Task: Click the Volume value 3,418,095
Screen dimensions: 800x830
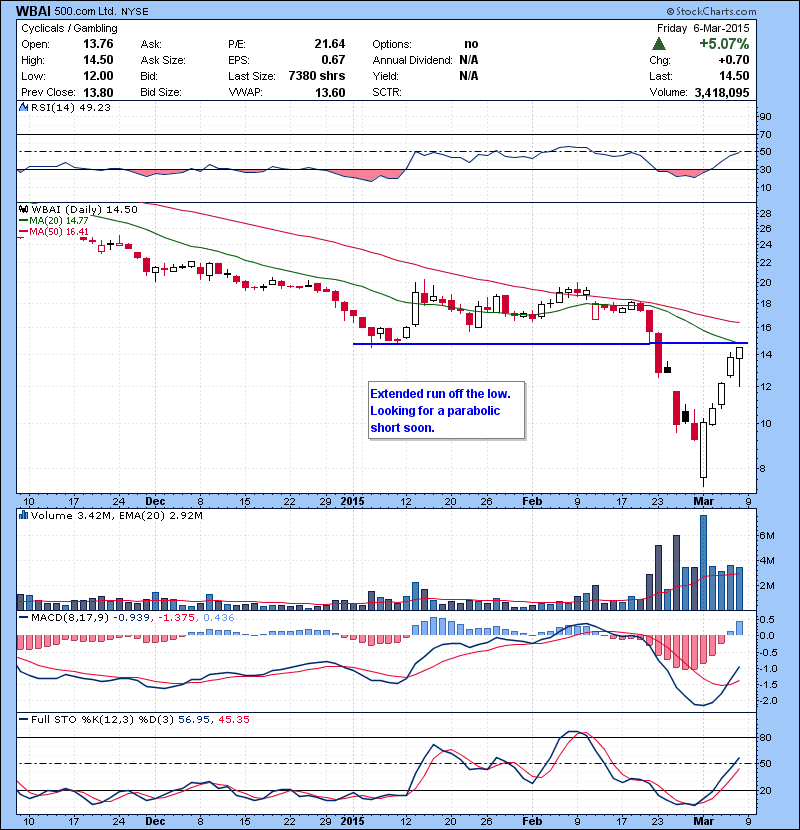Action: [722, 92]
